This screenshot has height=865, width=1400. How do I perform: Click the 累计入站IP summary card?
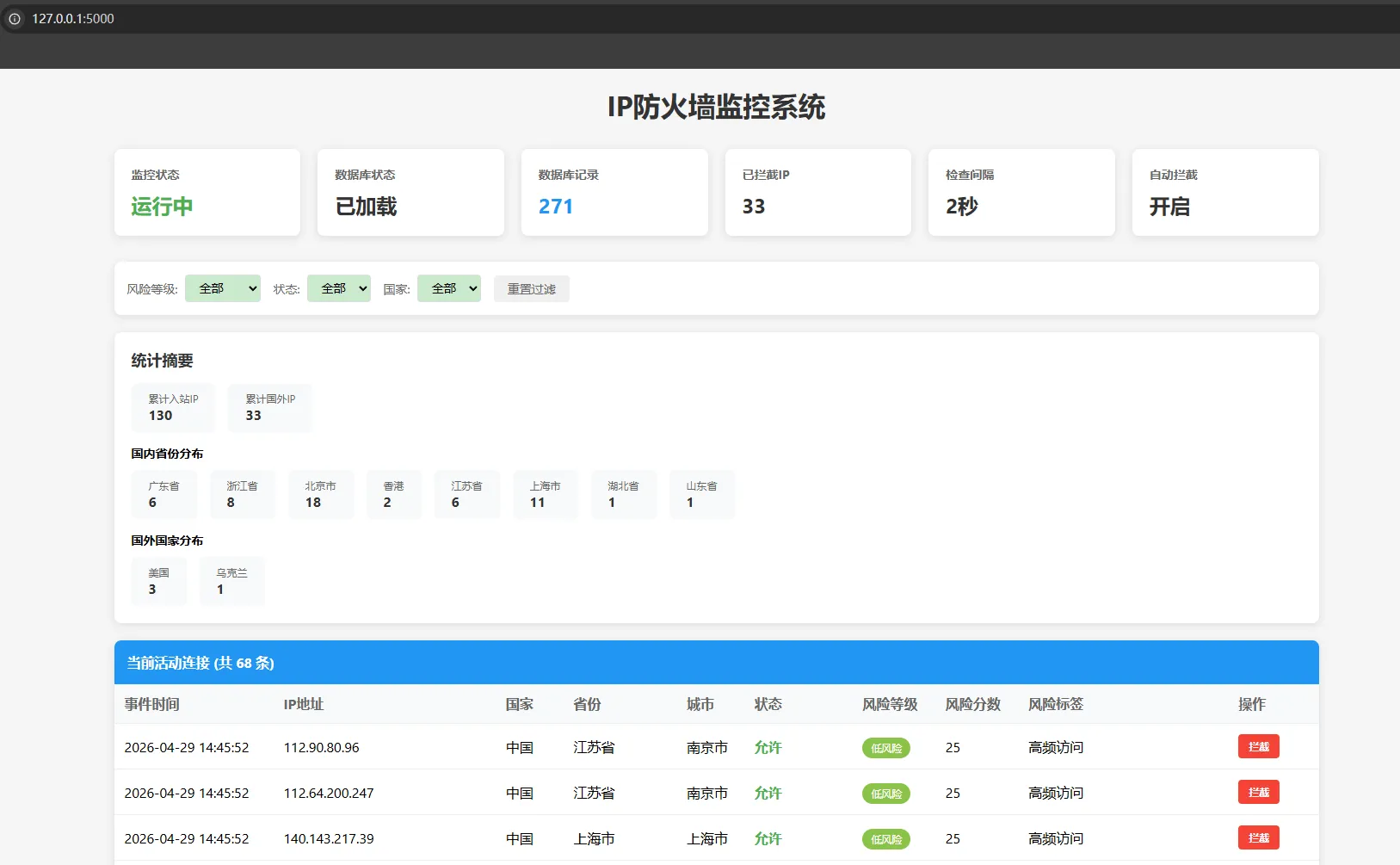(x=172, y=407)
